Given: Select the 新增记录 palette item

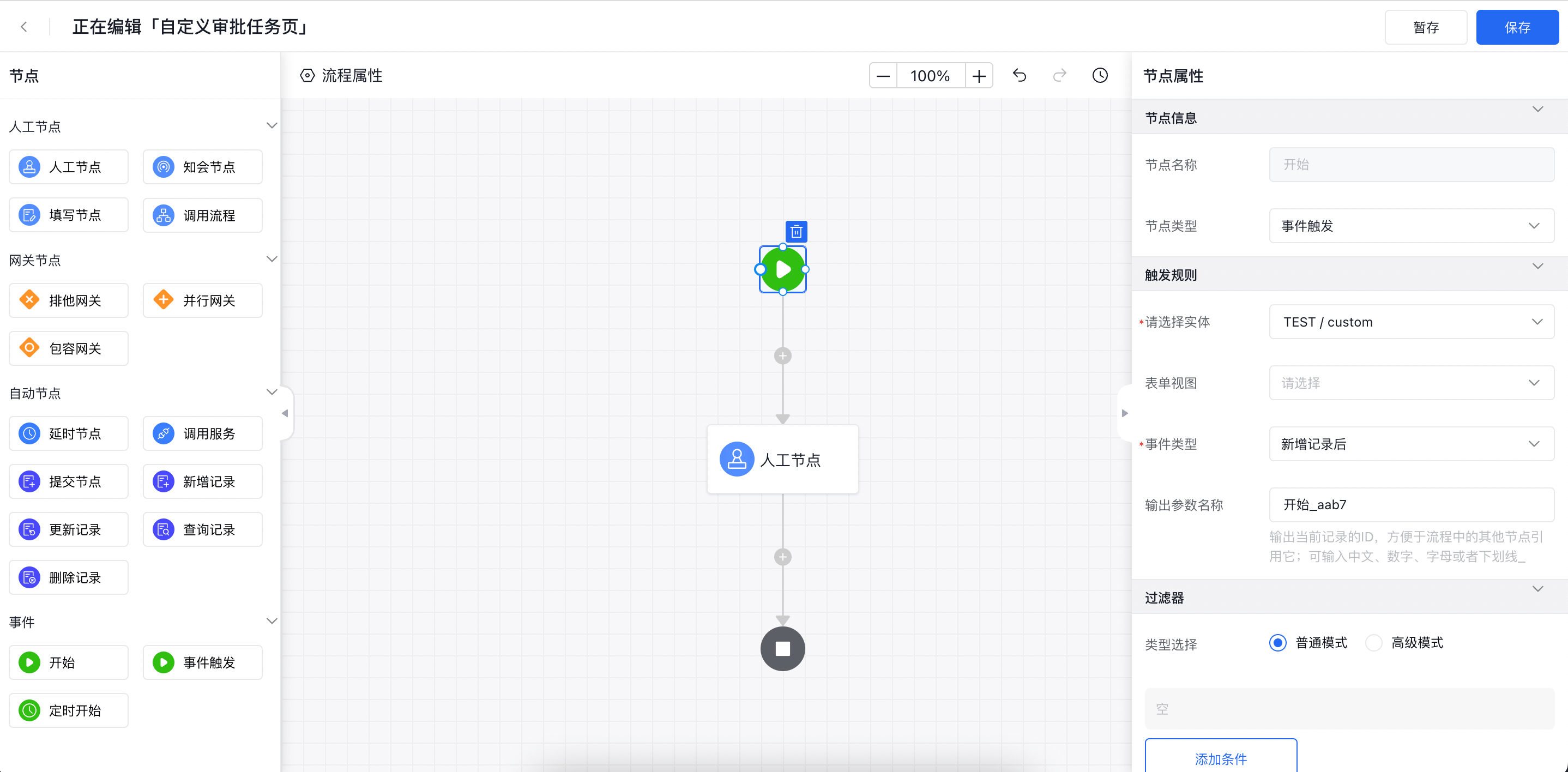Looking at the screenshot, I should click(x=203, y=481).
